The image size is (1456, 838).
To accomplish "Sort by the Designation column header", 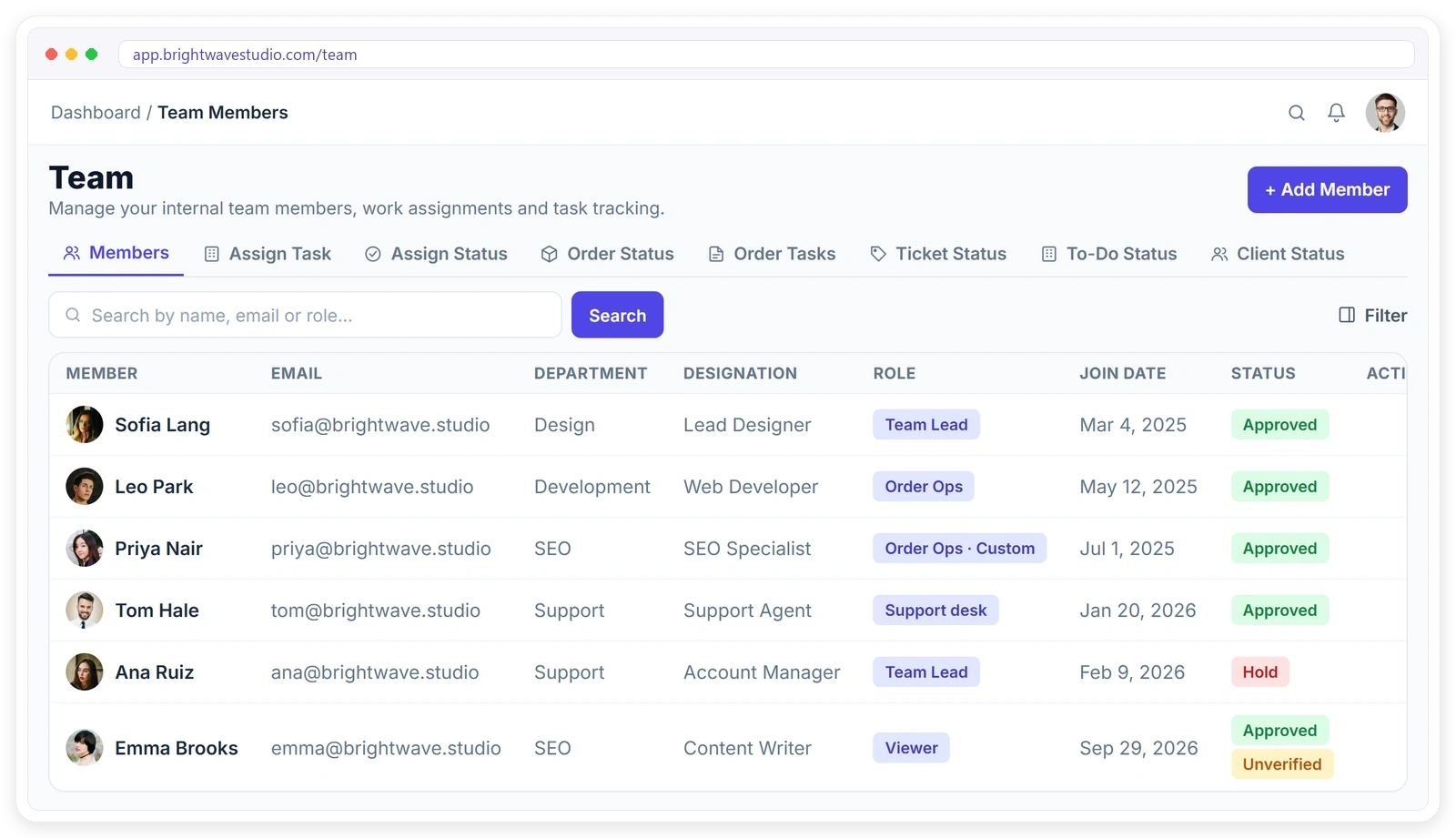I will [740, 373].
